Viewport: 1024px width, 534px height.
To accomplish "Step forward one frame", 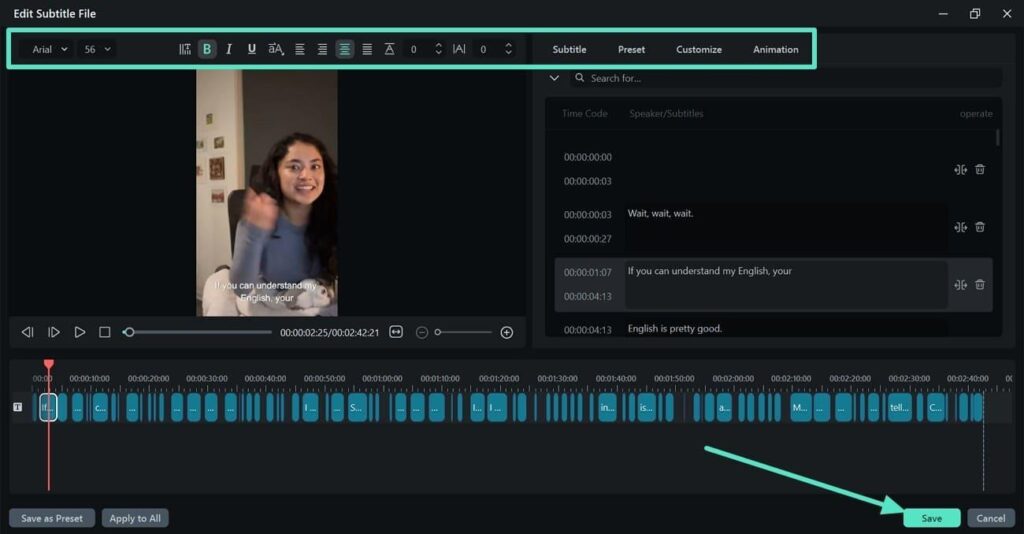I will [54, 332].
